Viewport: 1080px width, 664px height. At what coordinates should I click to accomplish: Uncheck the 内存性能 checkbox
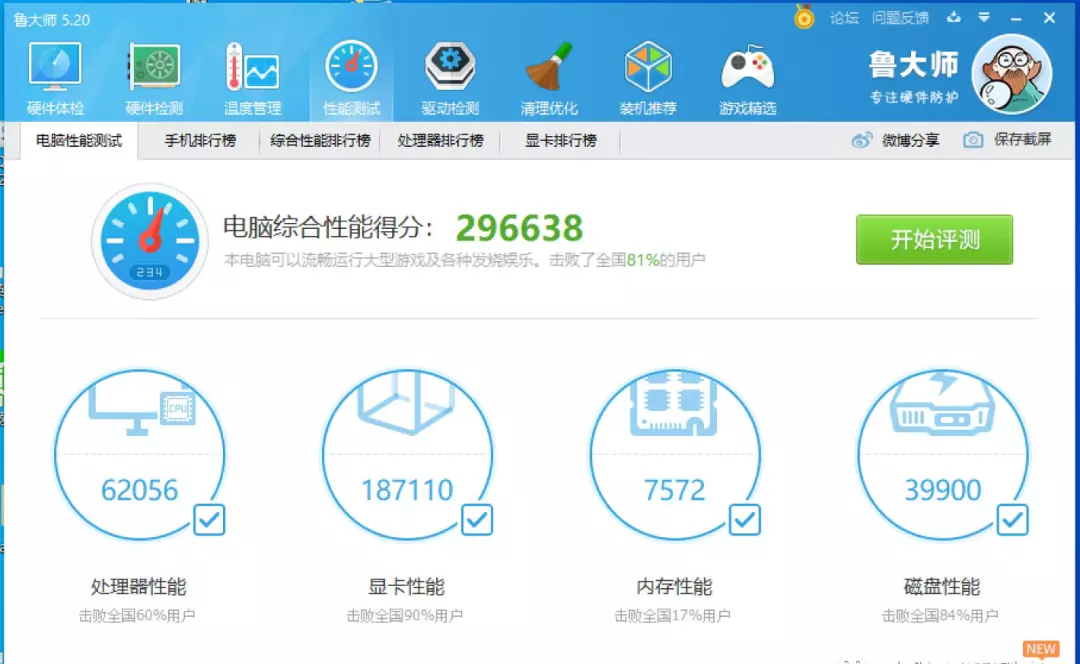(x=745, y=520)
